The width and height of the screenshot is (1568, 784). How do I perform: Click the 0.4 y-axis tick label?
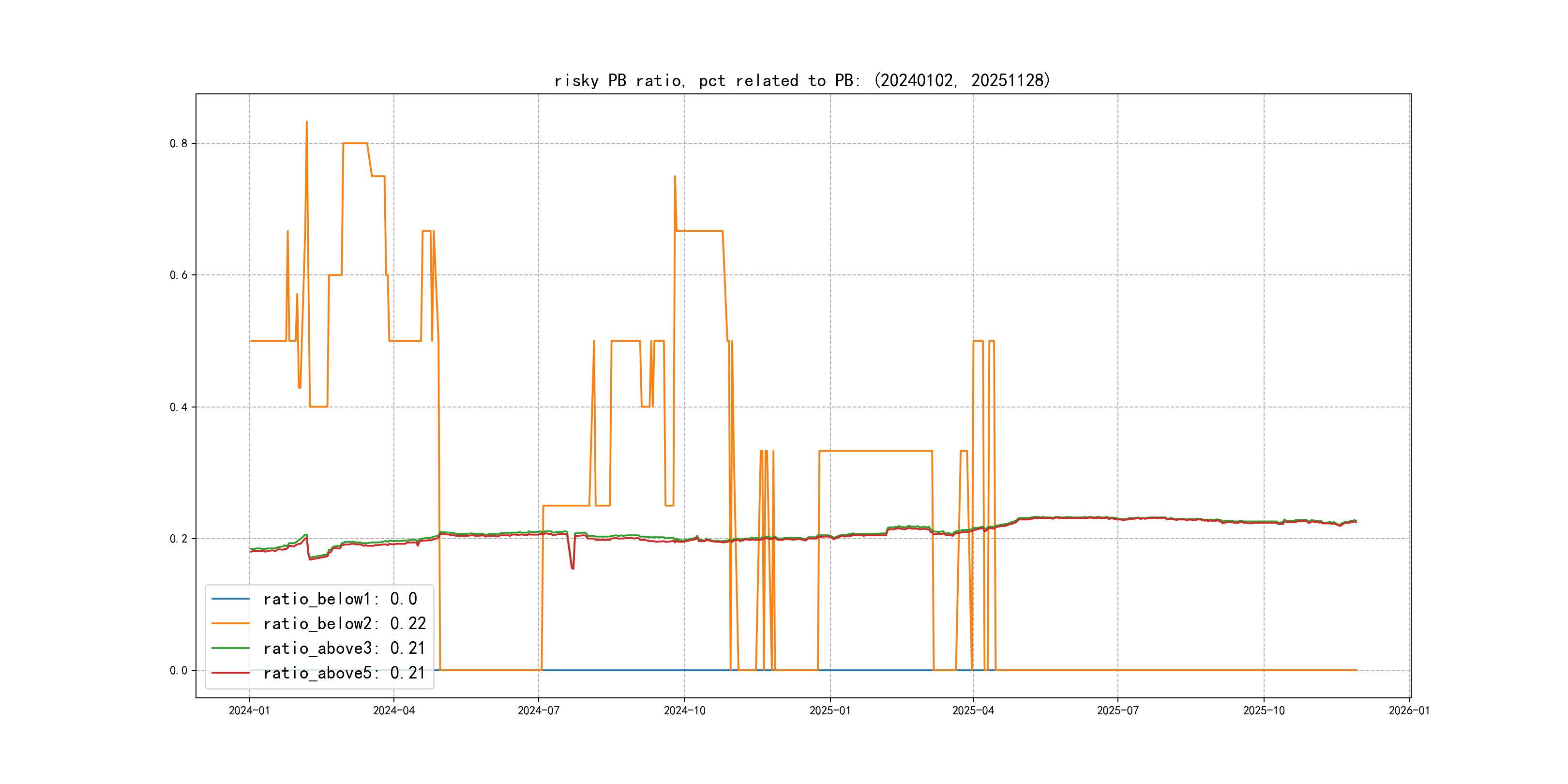point(179,407)
